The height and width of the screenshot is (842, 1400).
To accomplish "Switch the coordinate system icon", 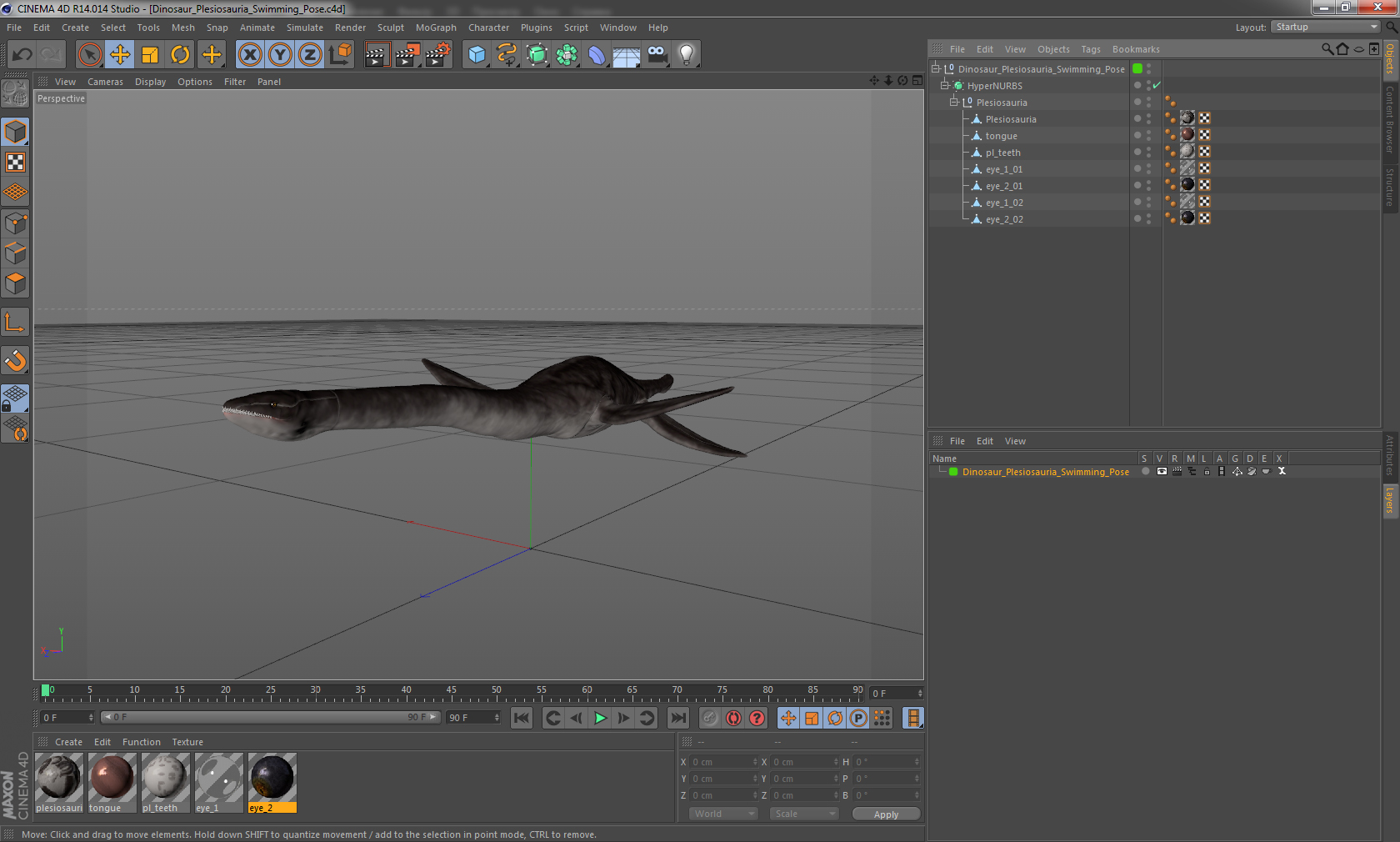I will point(340,55).
